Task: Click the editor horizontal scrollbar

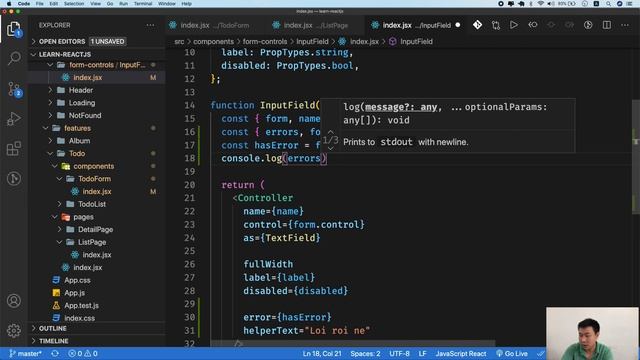Action: click(x=353, y=343)
